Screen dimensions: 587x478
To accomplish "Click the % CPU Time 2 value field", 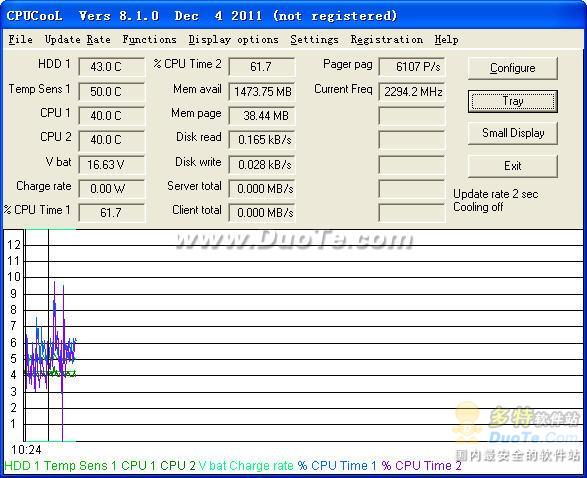I will (262, 67).
